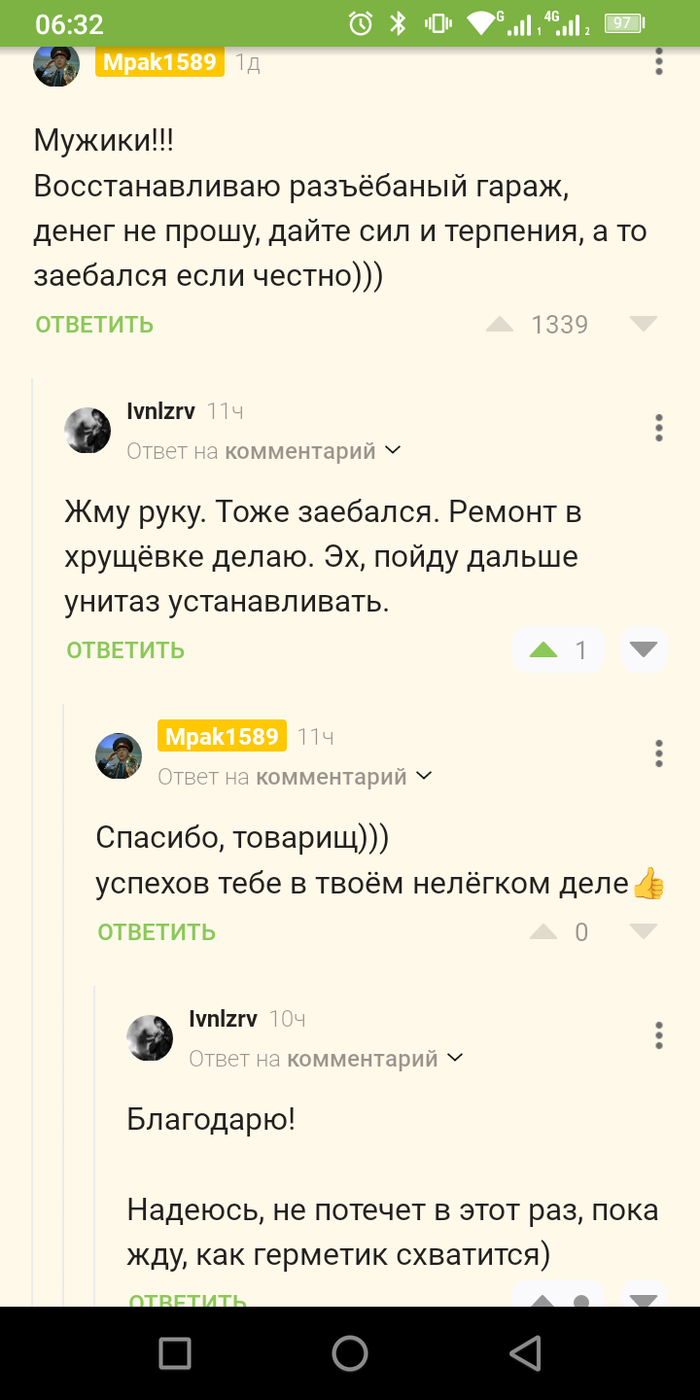Open Mpak1589's profile via their username
The width and height of the screenshot is (700, 1400).
coord(158,62)
